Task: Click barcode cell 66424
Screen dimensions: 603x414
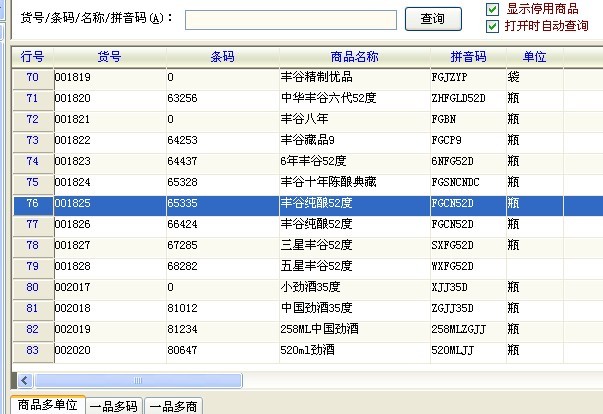Action: coord(182,224)
